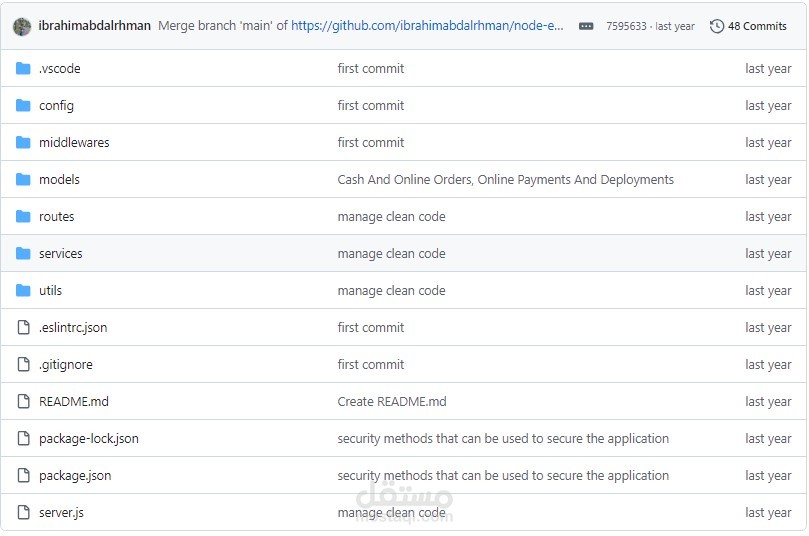This screenshot has width=809, height=536.
Task: Click the folder icon next to middlewares
Action: [23, 142]
